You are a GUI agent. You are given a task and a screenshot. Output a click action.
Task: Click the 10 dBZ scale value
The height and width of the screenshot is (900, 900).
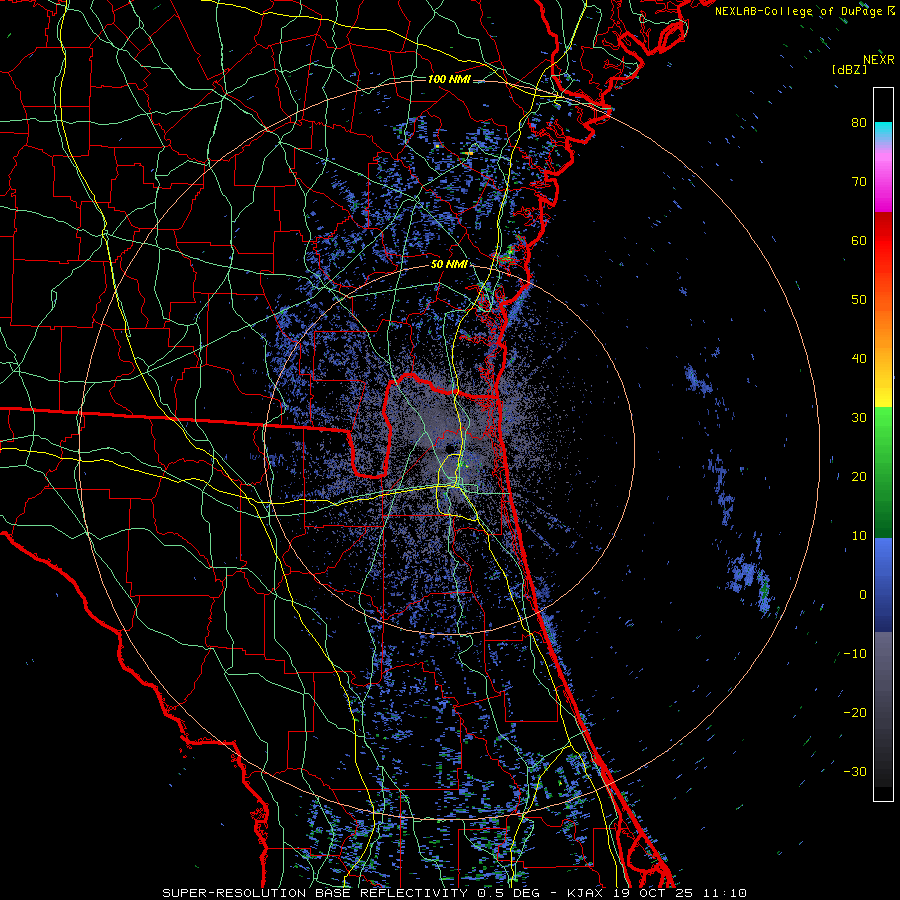(x=859, y=536)
